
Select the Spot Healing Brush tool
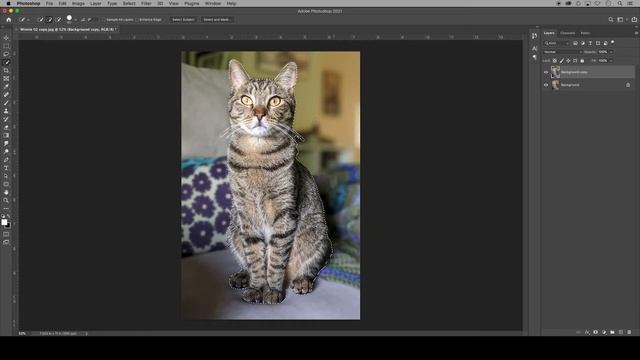pyautogui.click(x=6, y=95)
